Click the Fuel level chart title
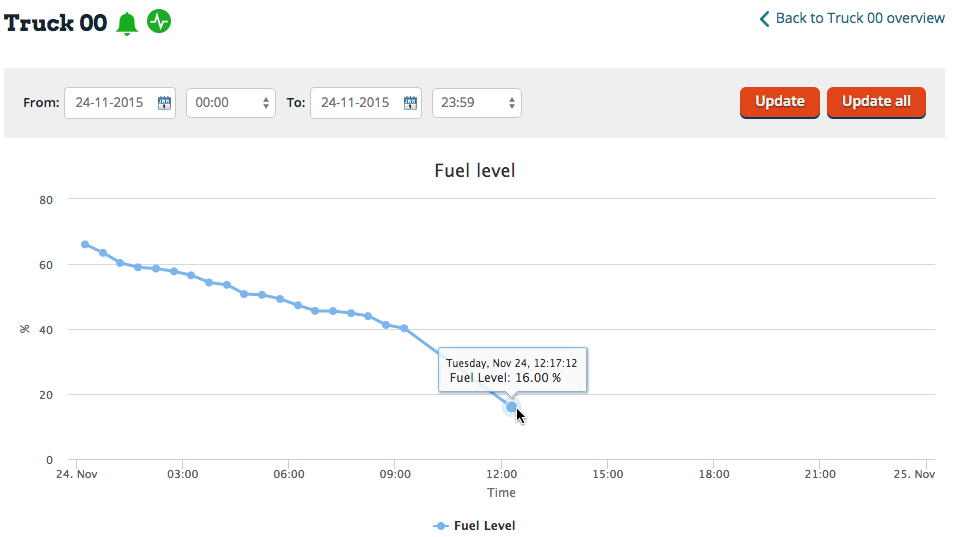 coord(475,171)
